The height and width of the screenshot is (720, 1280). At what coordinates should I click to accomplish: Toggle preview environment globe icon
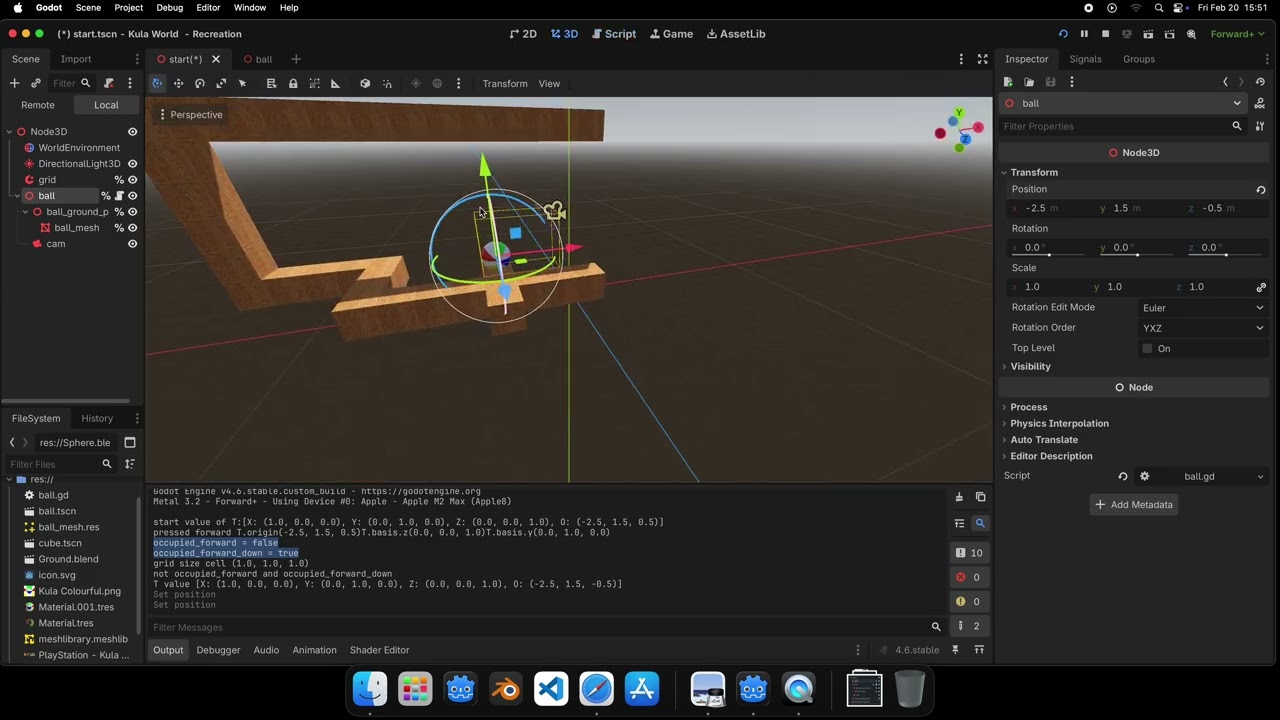[x=437, y=84]
